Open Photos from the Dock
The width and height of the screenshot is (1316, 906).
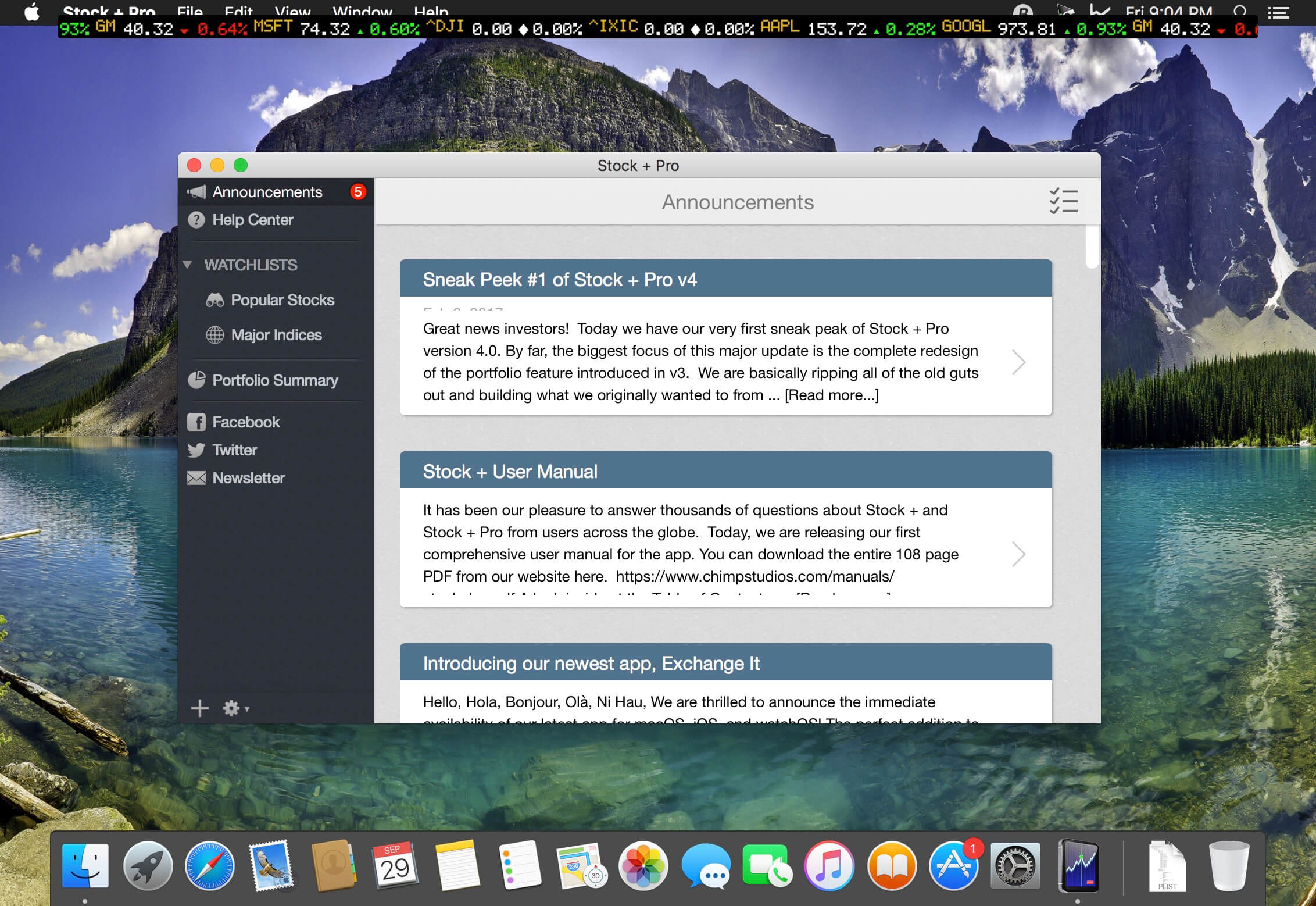tap(643, 866)
